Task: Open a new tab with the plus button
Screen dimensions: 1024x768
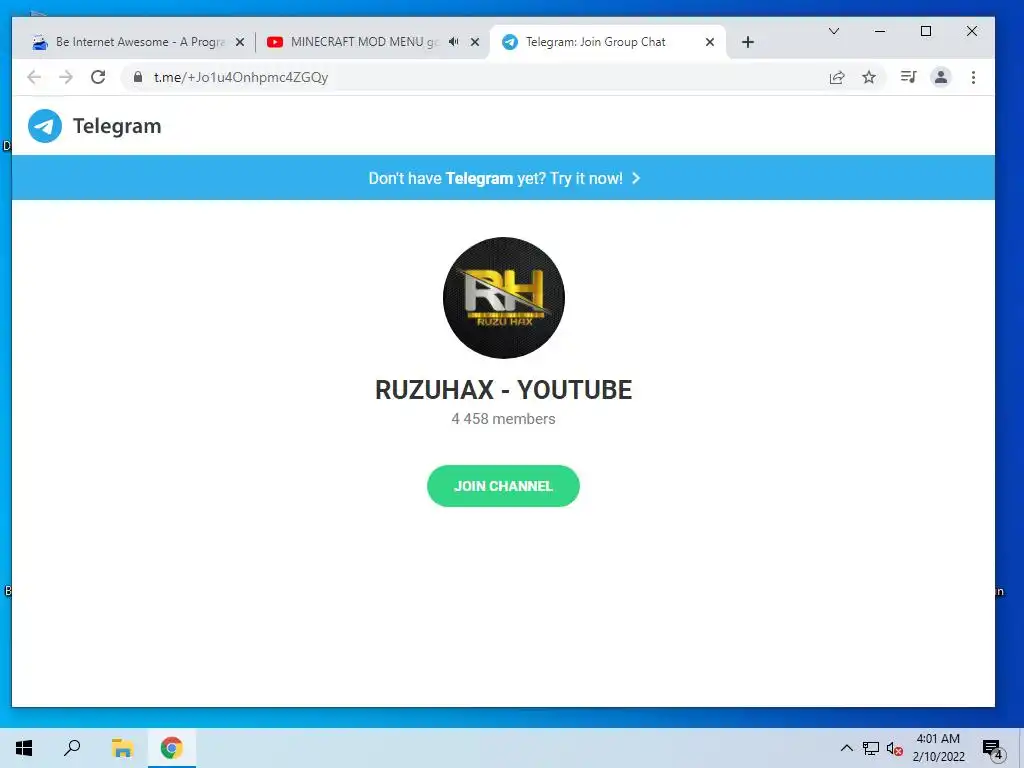Action: pos(748,42)
